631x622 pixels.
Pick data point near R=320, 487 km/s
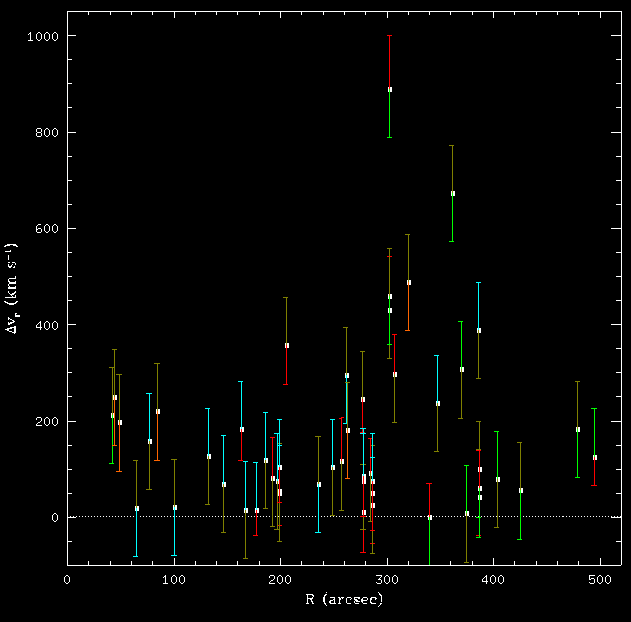[409, 283]
